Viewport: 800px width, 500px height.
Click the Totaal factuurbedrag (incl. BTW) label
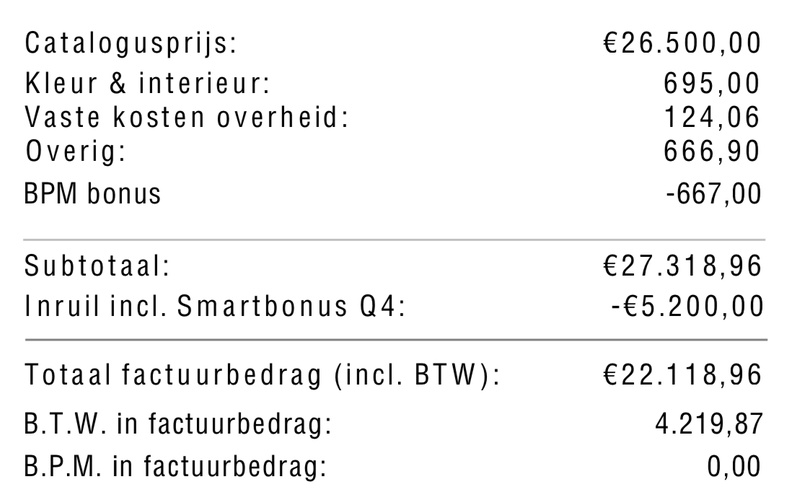(x=261, y=376)
